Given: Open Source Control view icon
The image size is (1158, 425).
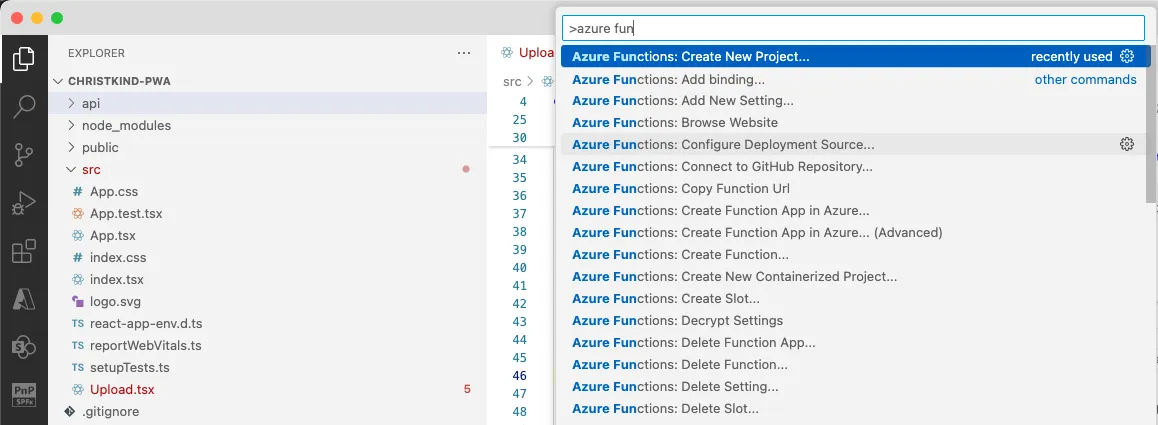Looking at the screenshot, I should point(24,154).
